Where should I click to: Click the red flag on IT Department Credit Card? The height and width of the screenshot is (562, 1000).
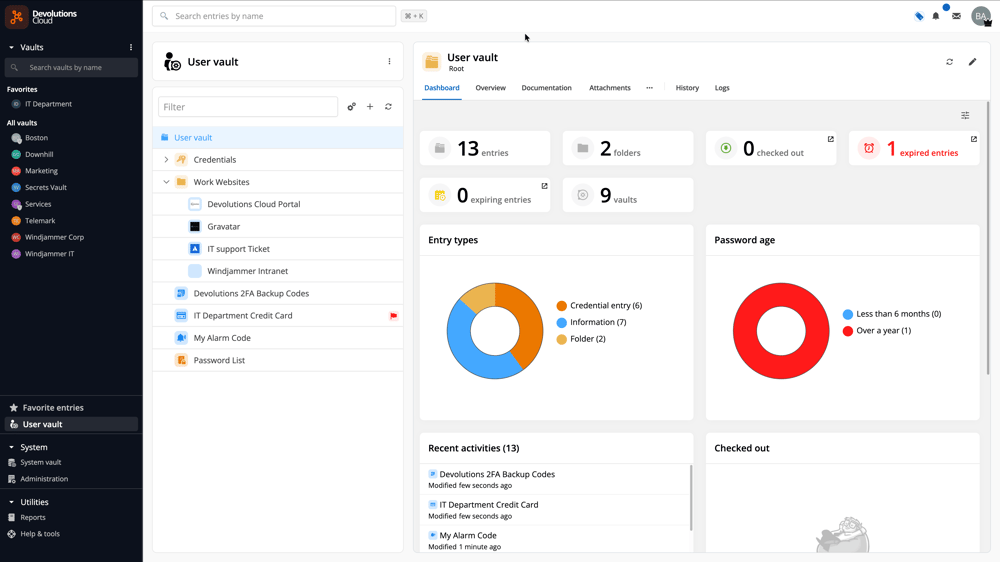point(393,316)
